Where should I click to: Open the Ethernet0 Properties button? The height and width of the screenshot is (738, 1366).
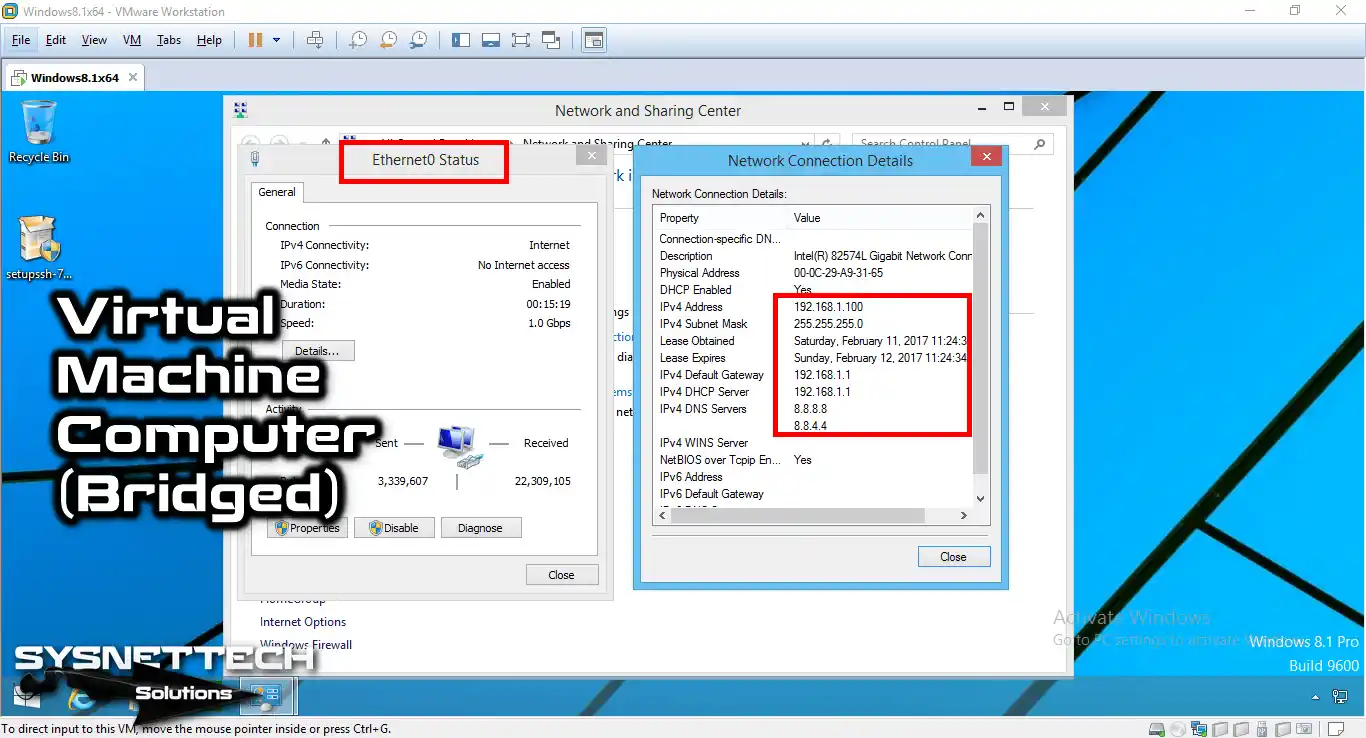coord(308,528)
